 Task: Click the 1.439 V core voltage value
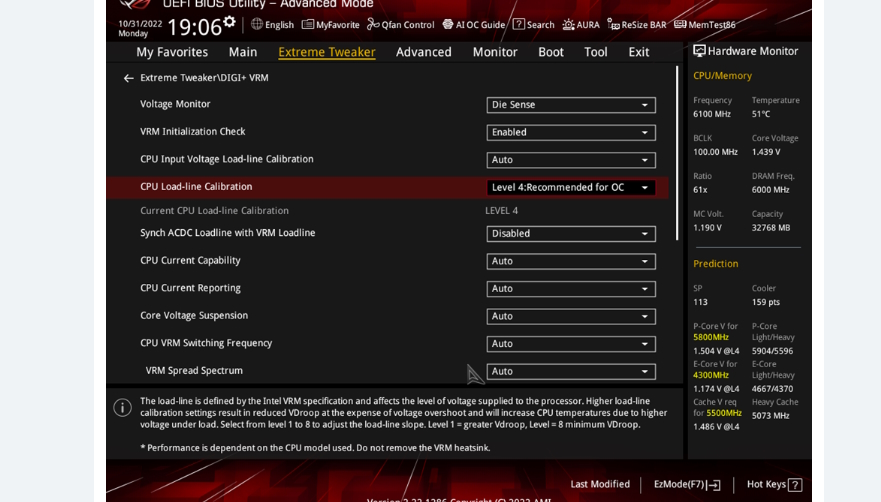[x=766, y=152]
